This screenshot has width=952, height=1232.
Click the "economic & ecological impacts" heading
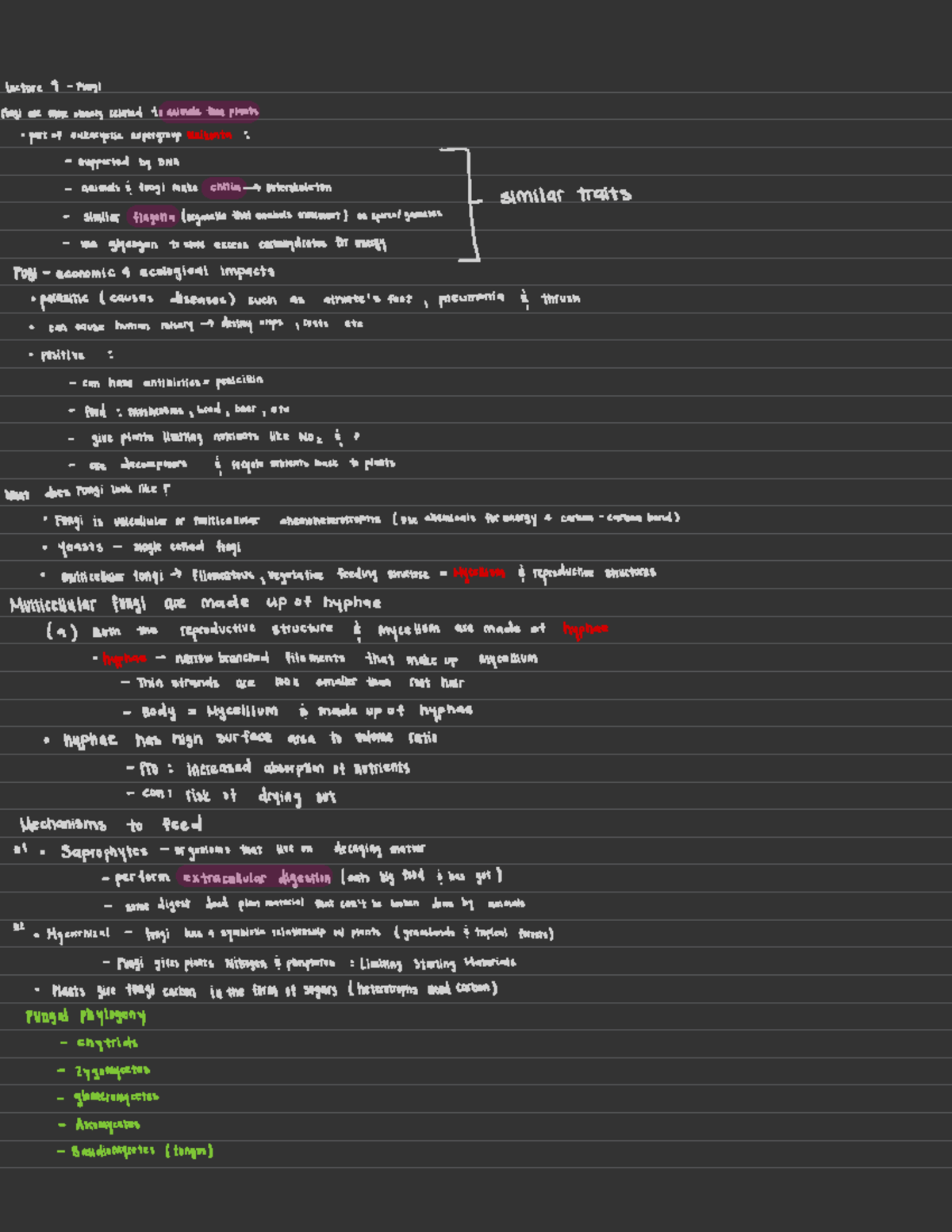point(164,272)
